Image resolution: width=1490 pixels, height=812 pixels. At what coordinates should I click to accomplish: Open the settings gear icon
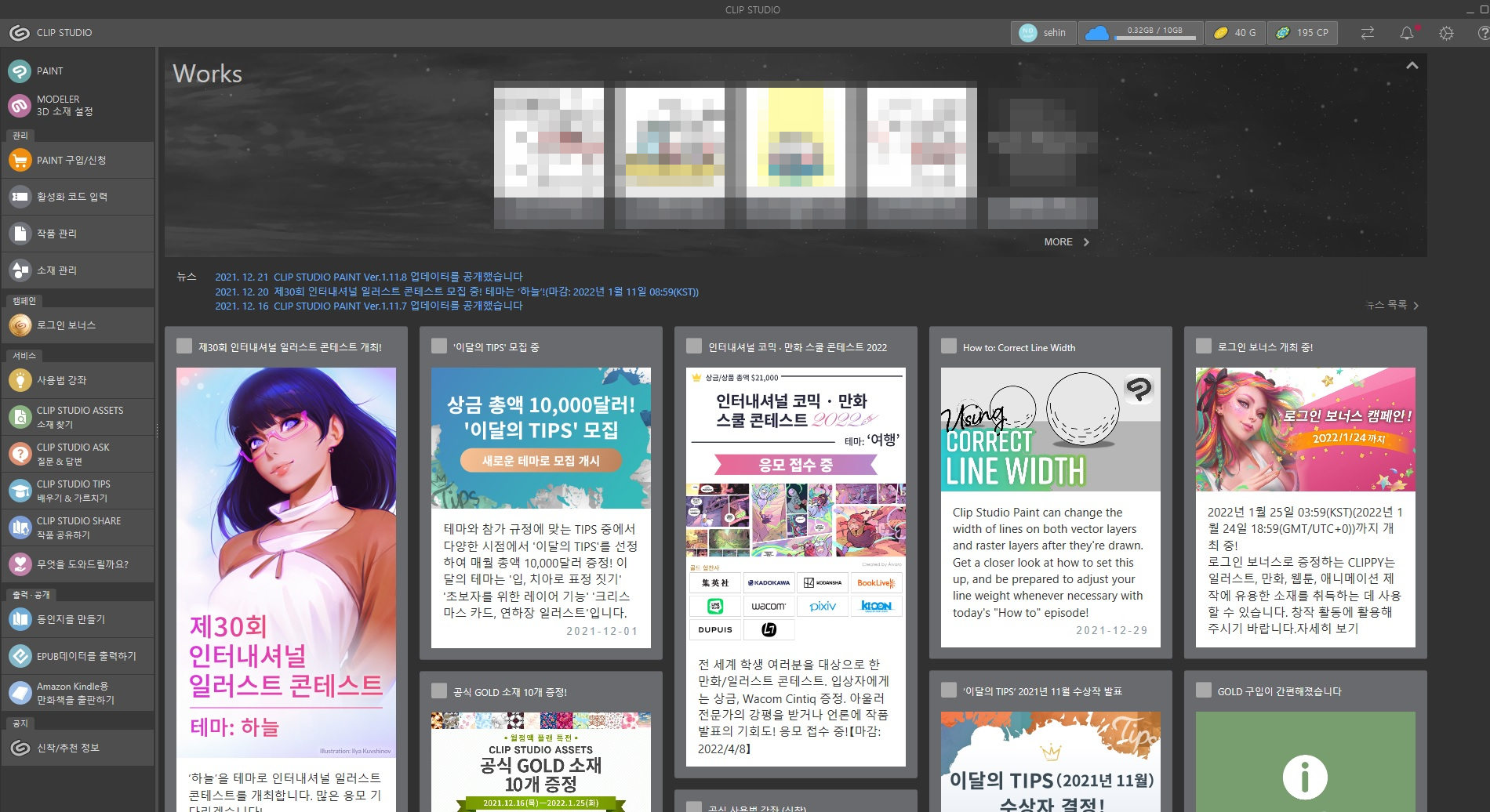(x=1446, y=33)
